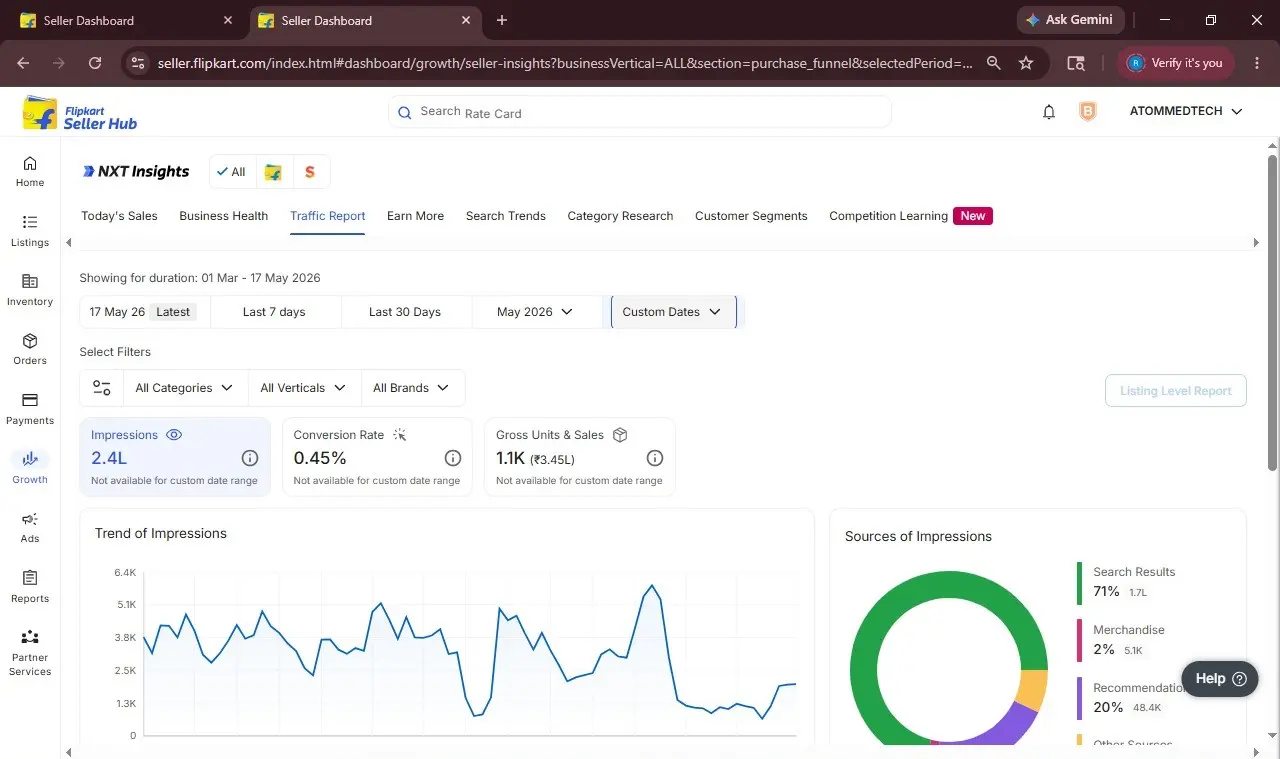The width and height of the screenshot is (1280, 759).
Task: Switch to the first Seller Dashboard browser tab
Action: pos(126,20)
